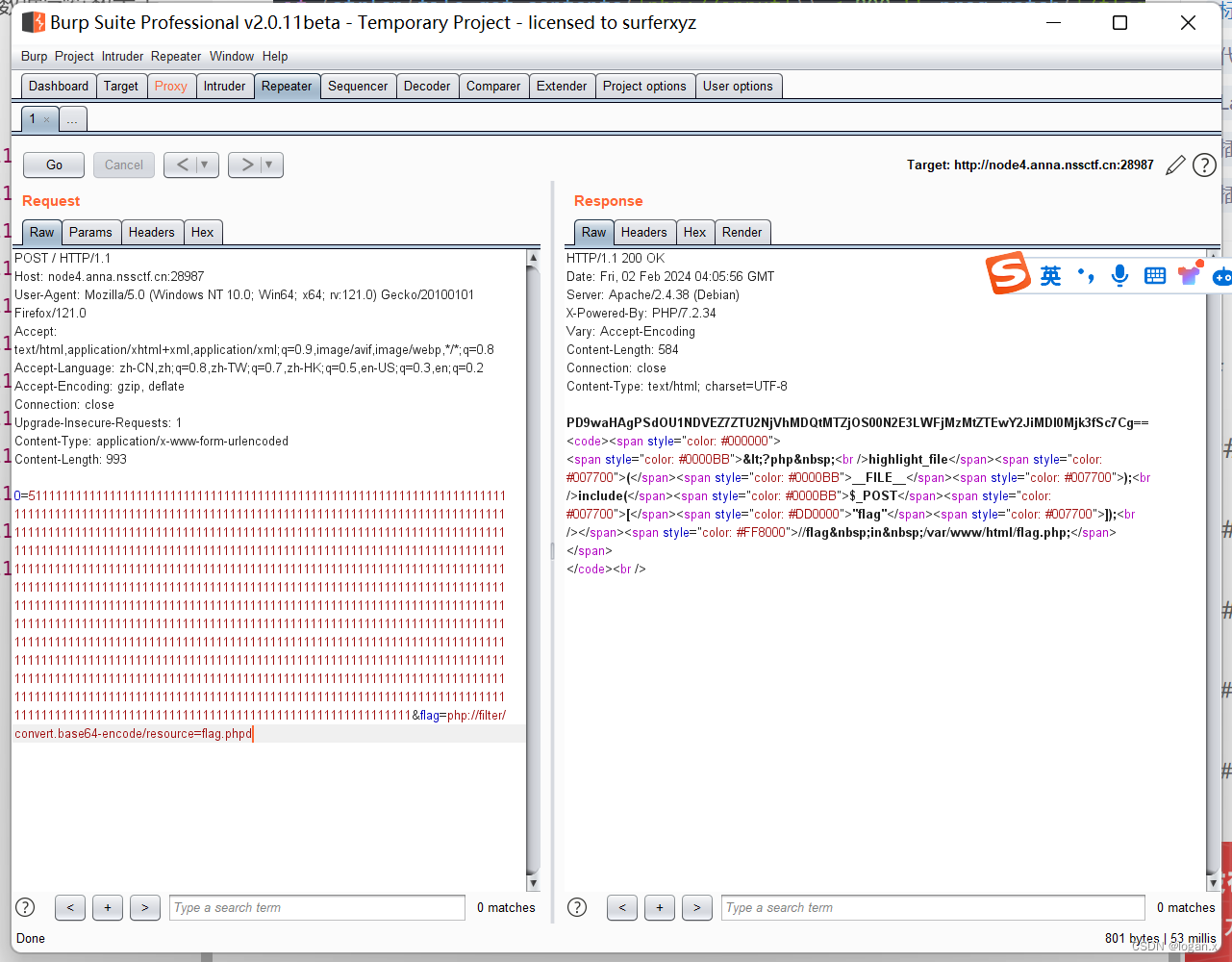Click Content-Length: 993 request header

pyautogui.click(x=71, y=459)
